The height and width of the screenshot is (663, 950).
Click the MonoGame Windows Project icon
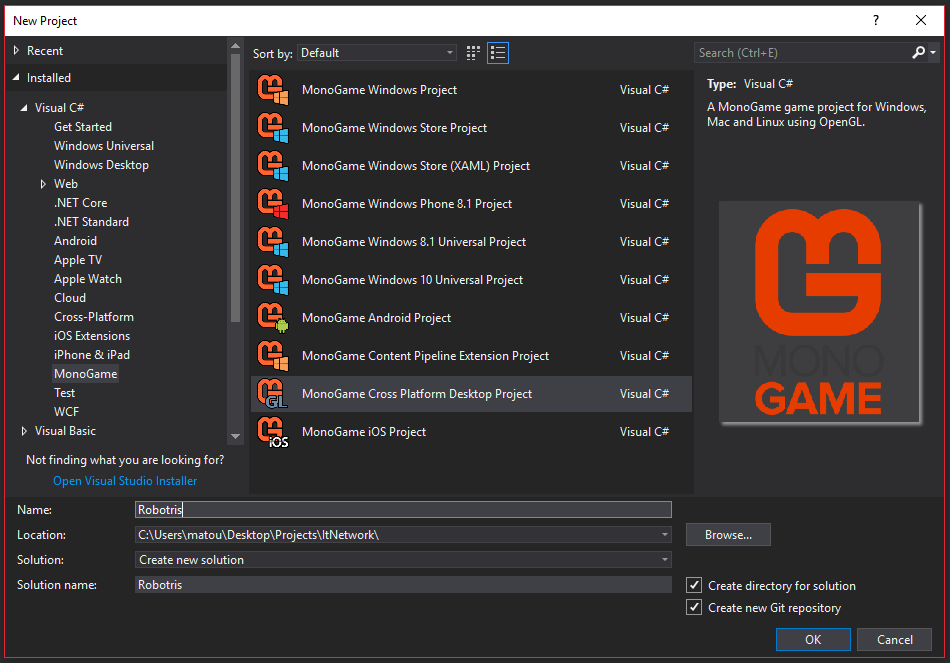(x=272, y=90)
